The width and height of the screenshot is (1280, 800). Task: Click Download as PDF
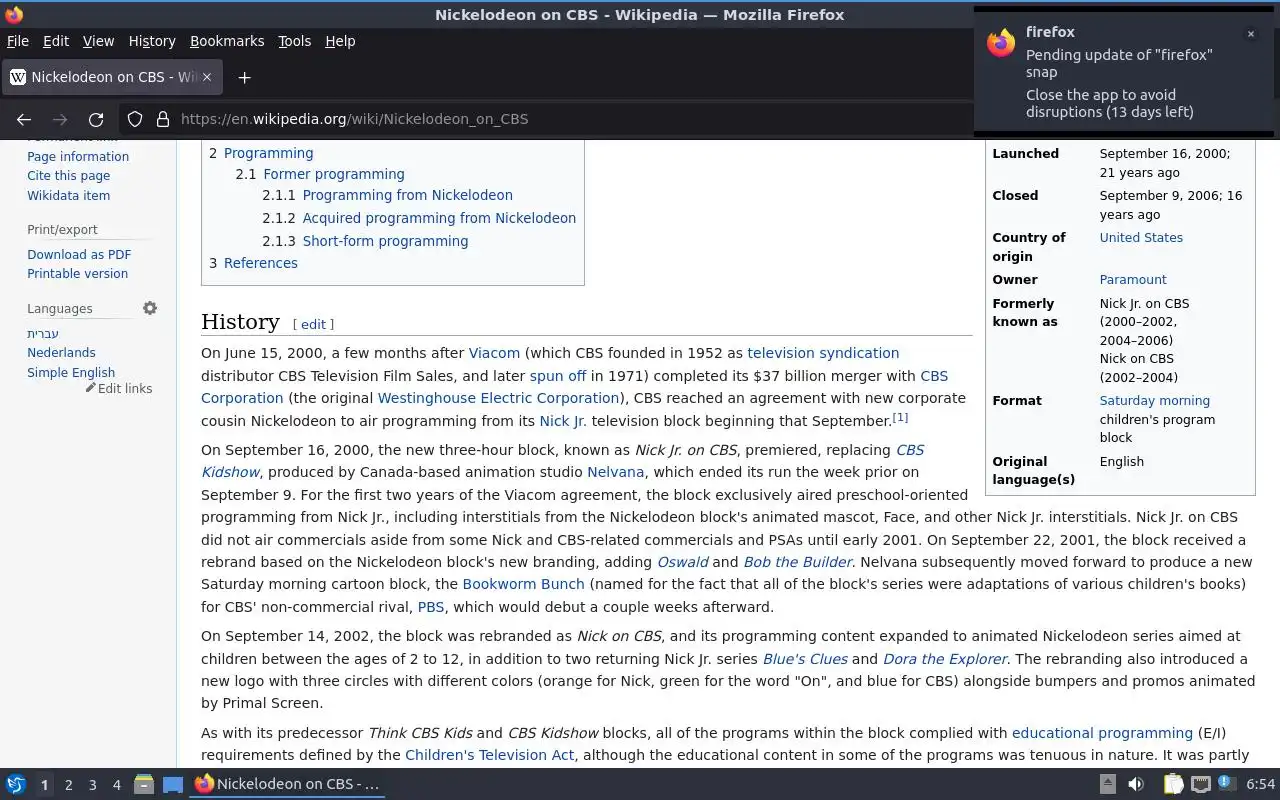[x=79, y=255]
